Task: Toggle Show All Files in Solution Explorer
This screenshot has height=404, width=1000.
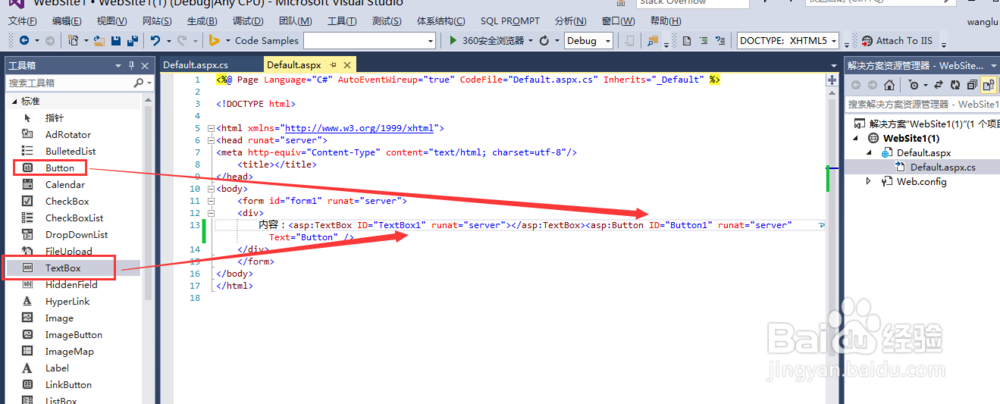Action: click(988, 84)
